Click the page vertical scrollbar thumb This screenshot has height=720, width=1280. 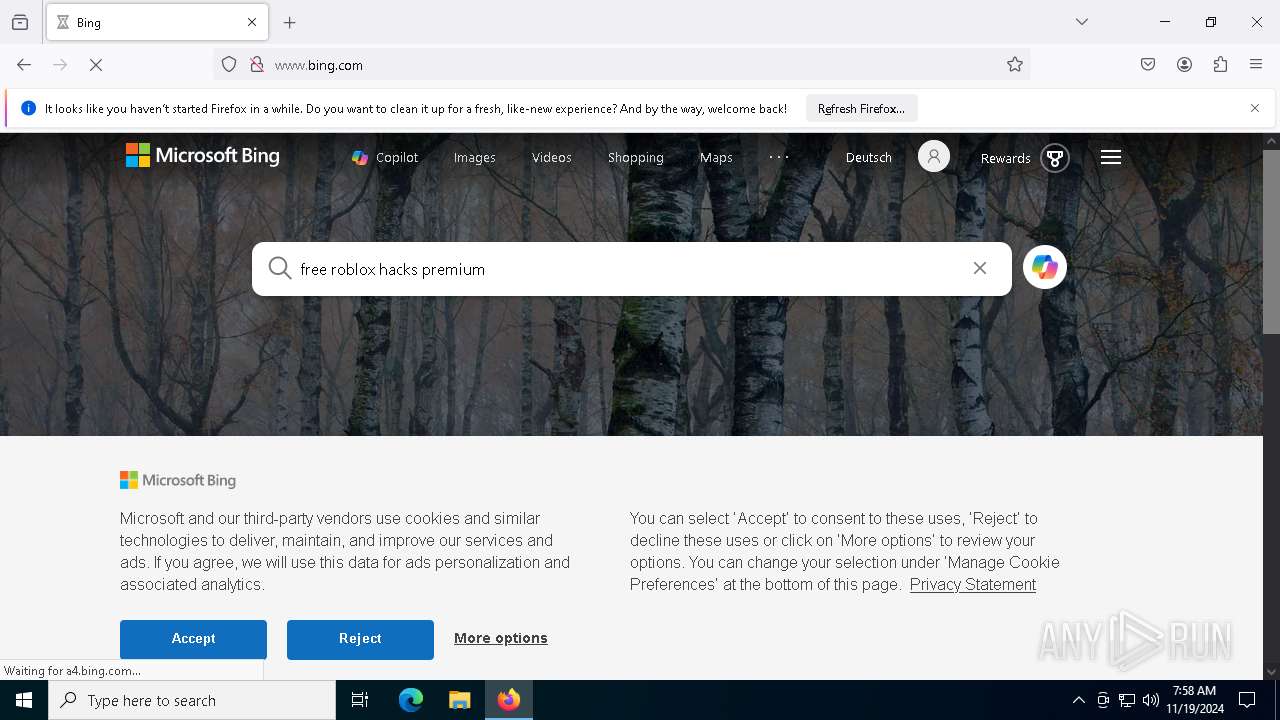point(1271,240)
